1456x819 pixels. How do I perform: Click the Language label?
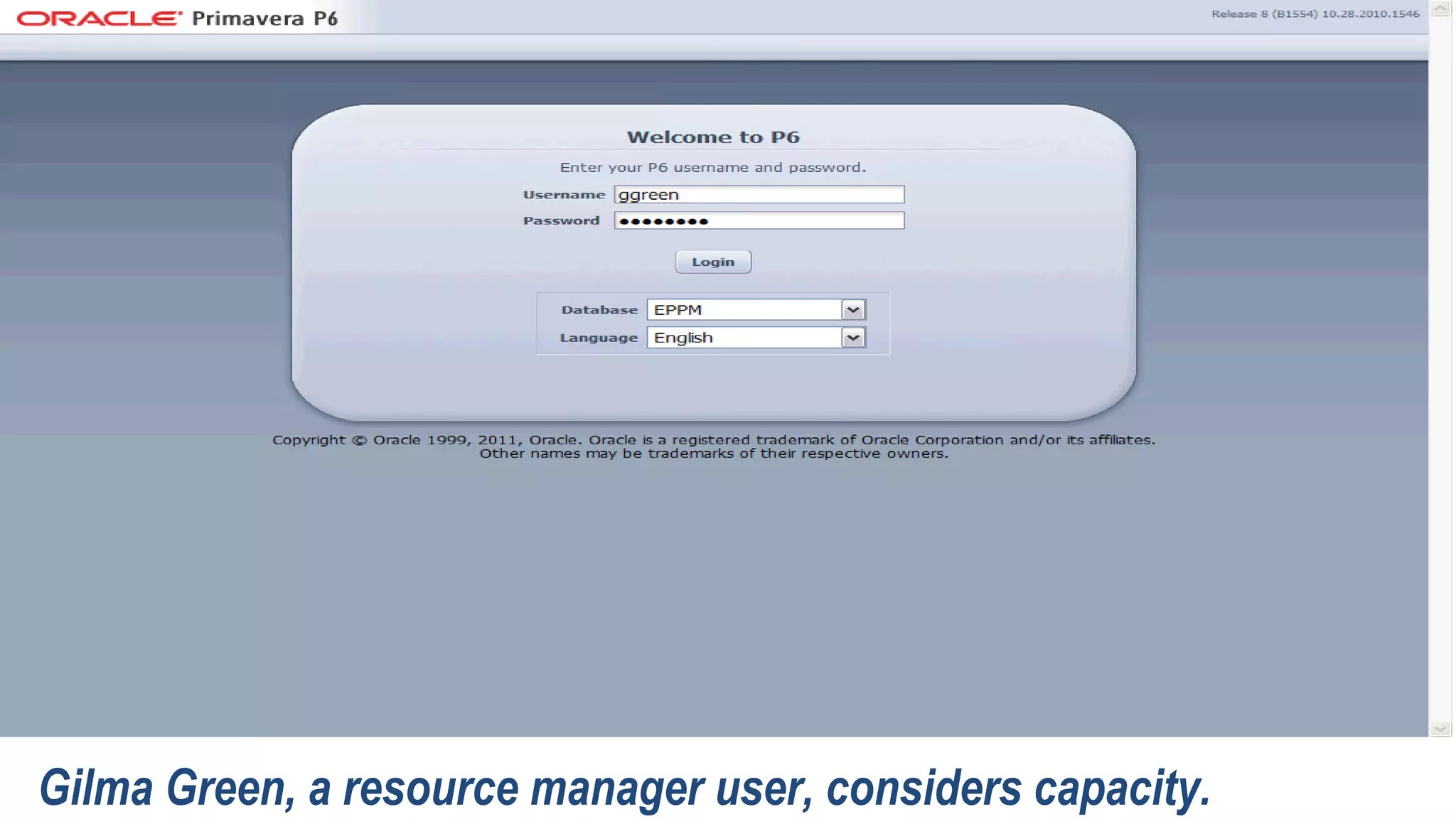[x=599, y=338]
